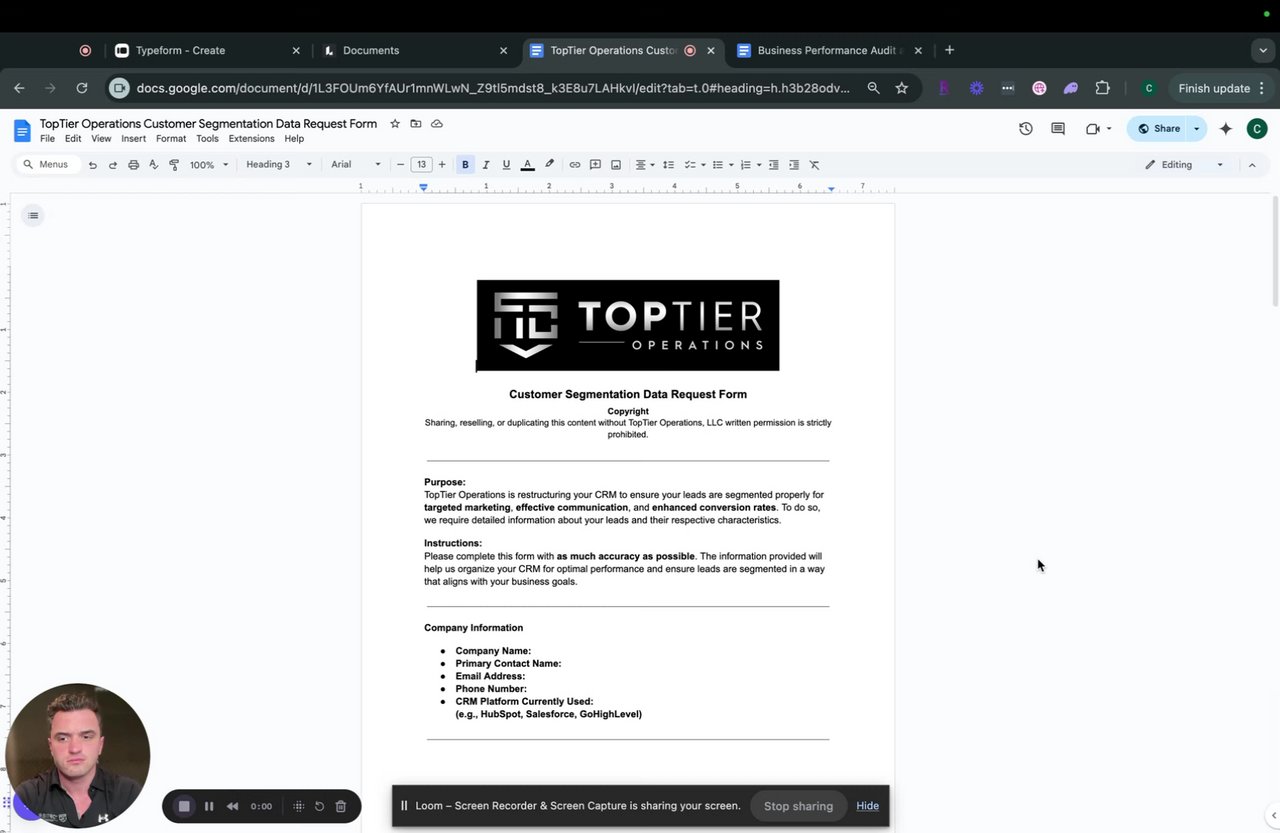Switch to Business Performance Audit tab
This screenshot has height=833, width=1280.
click(828, 50)
